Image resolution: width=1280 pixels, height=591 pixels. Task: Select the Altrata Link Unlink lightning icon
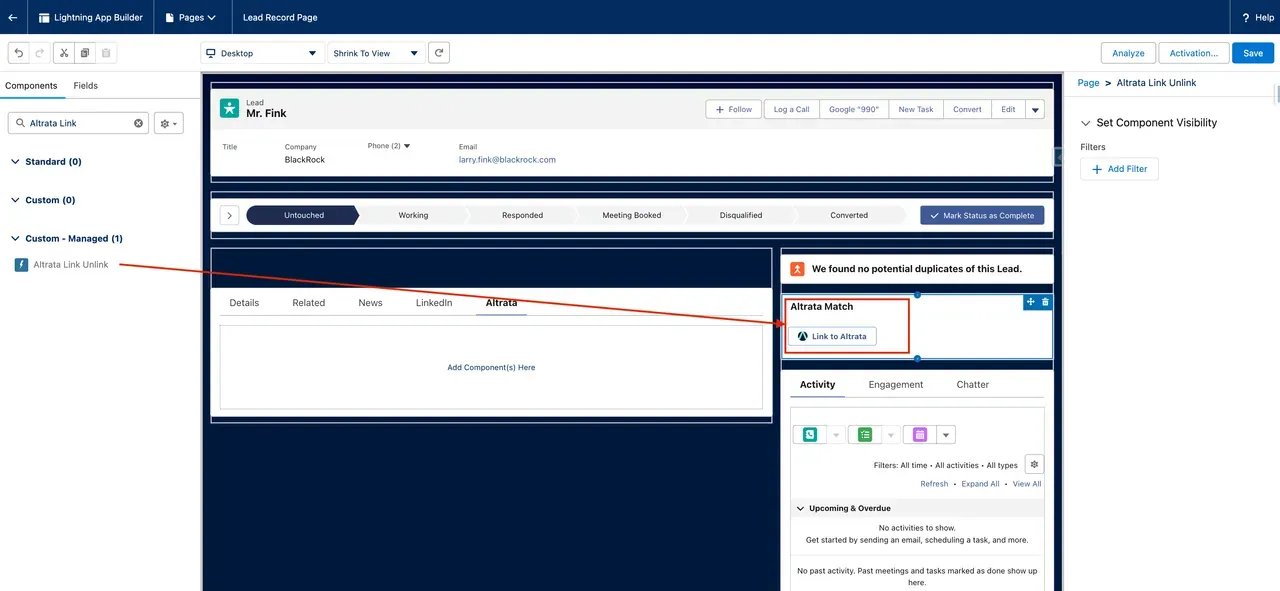coord(21,265)
